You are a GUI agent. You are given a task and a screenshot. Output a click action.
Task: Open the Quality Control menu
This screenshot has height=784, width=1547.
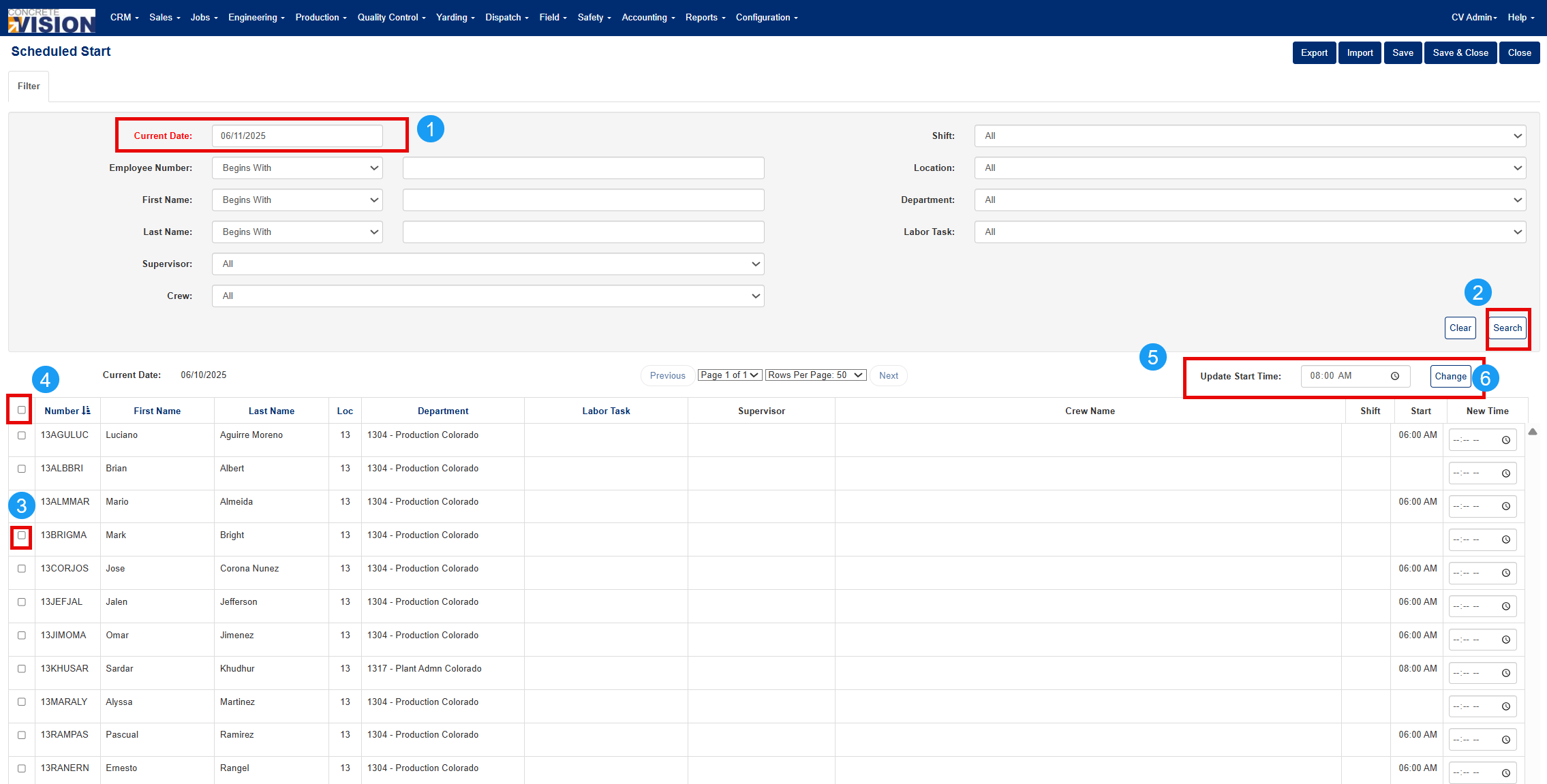pos(391,18)
